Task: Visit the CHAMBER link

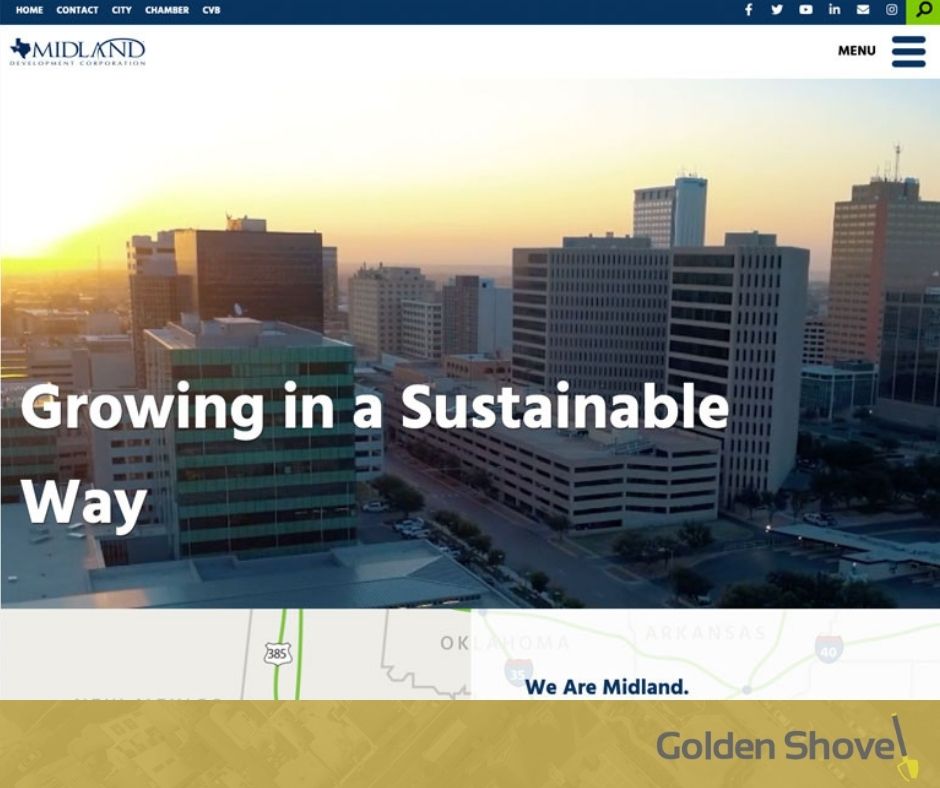Action: click(167, 10)
